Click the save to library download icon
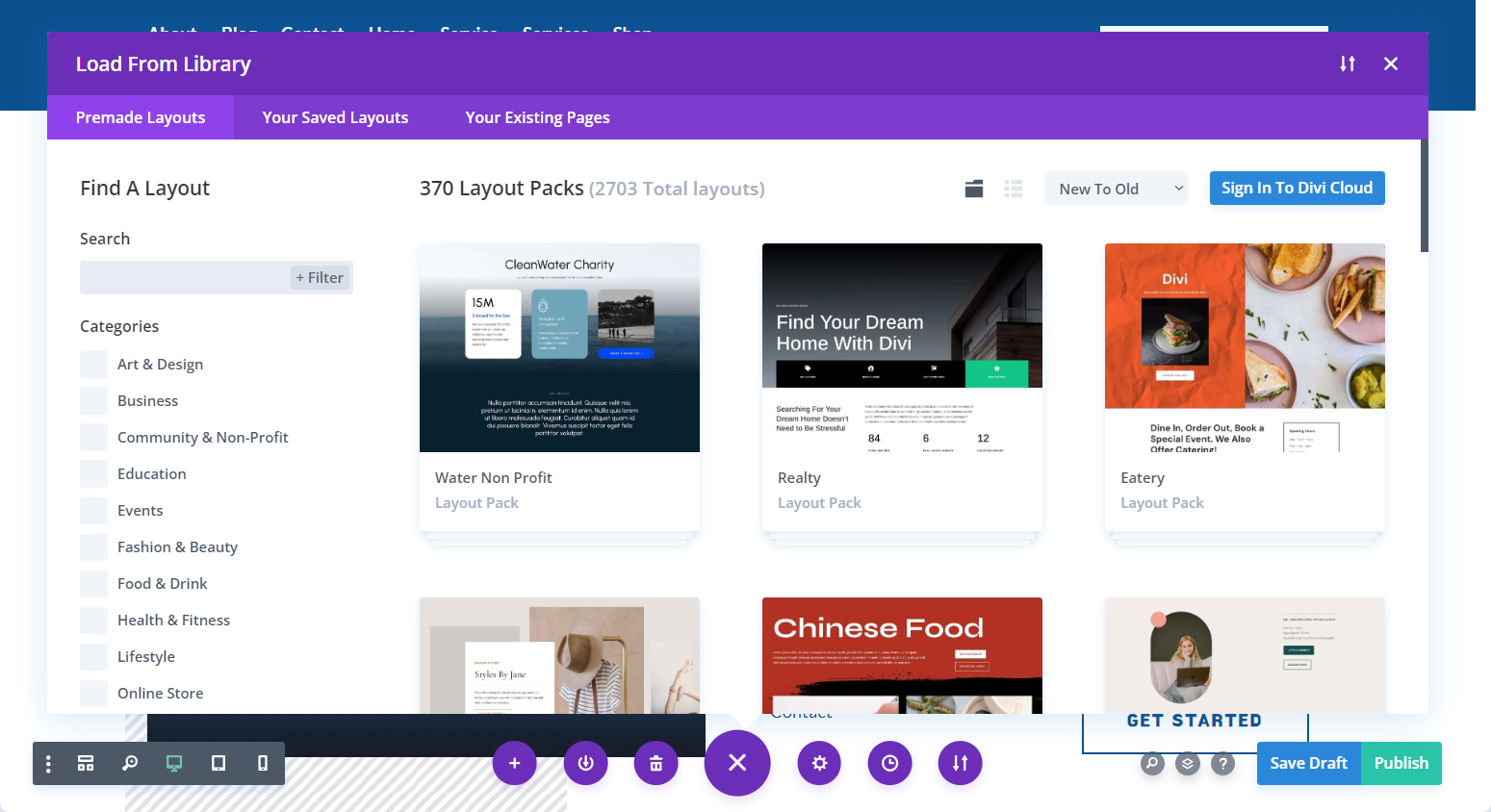The height and width of the screenshot is (812, 1491). [x=586, y=763]
